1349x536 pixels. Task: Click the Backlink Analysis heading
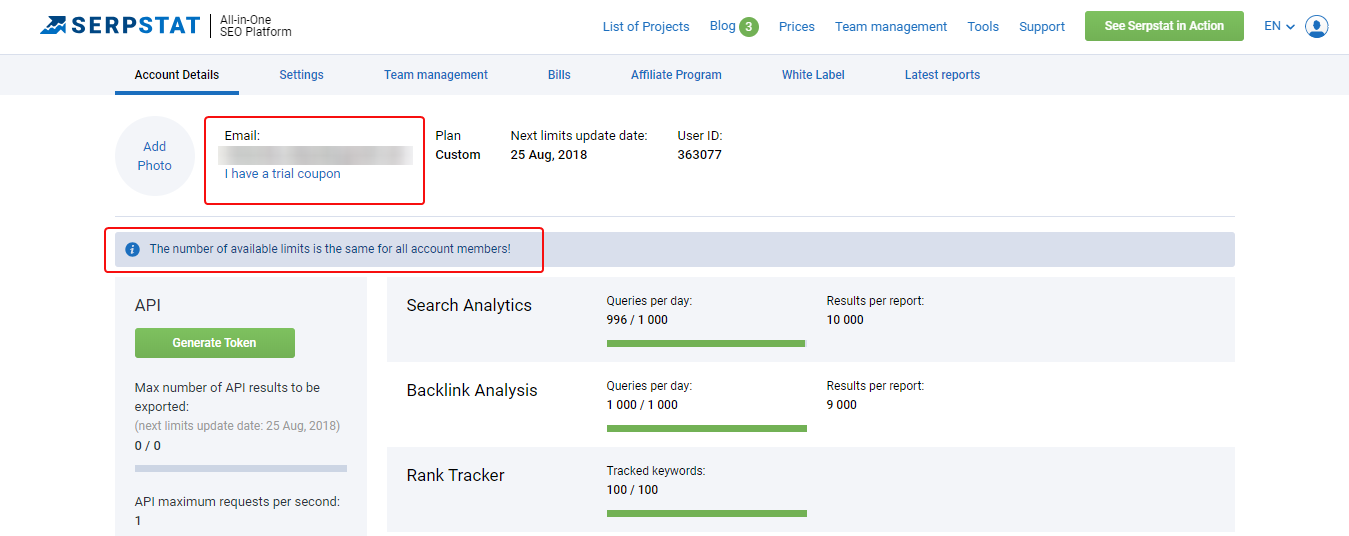pyautogui.click(x=472, y=390)
